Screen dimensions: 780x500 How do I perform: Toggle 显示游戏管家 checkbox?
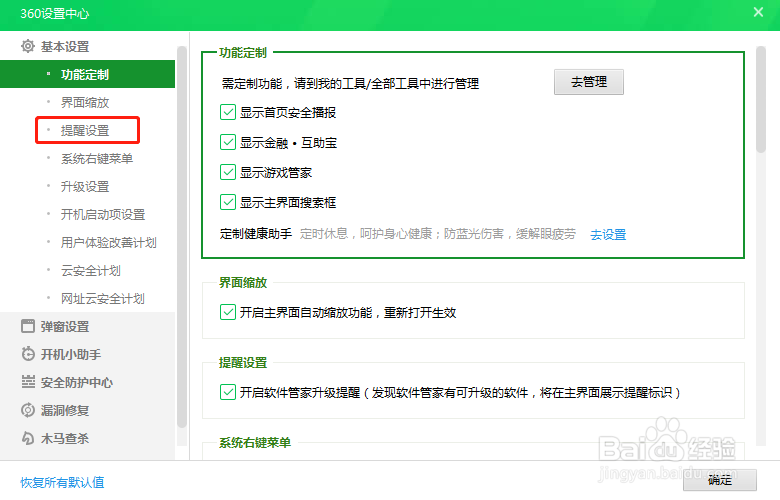[228, 172]
